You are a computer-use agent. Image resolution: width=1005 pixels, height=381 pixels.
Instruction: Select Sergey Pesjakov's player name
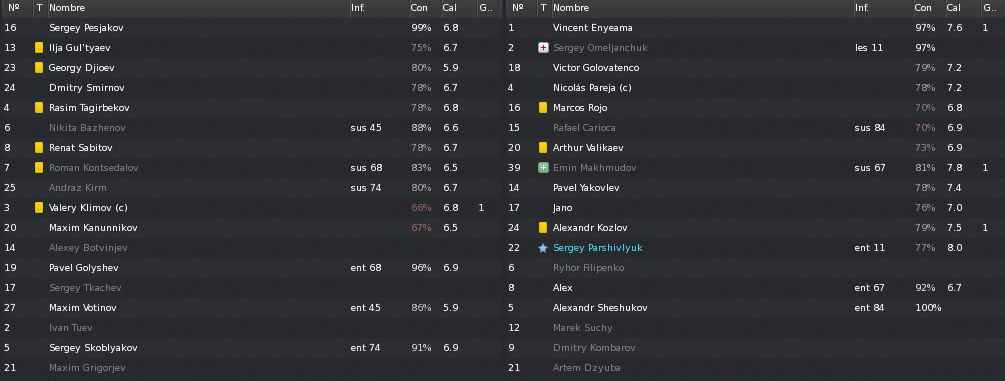click(86, 28)
